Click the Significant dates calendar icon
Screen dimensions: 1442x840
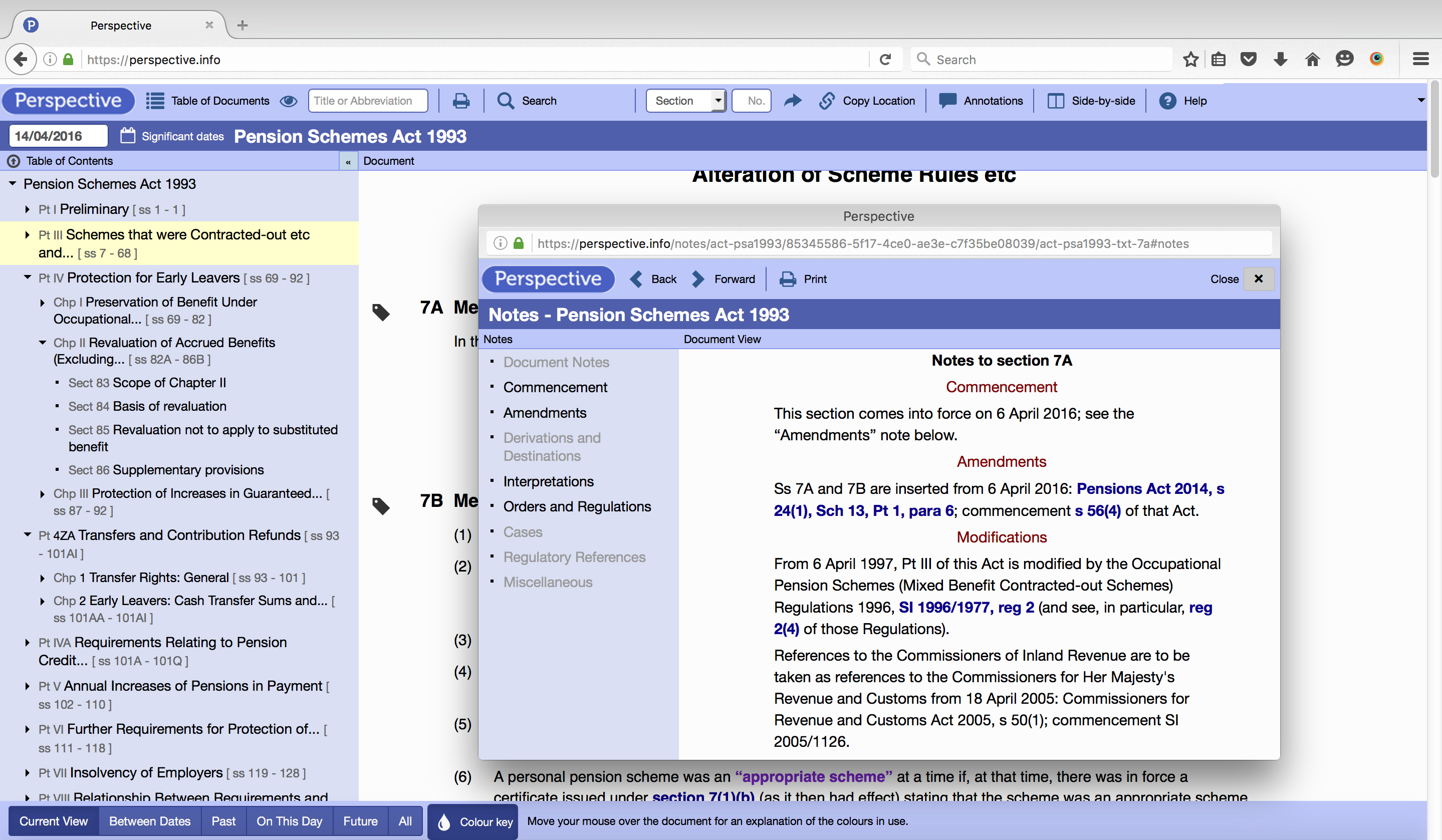pos(127,136)
